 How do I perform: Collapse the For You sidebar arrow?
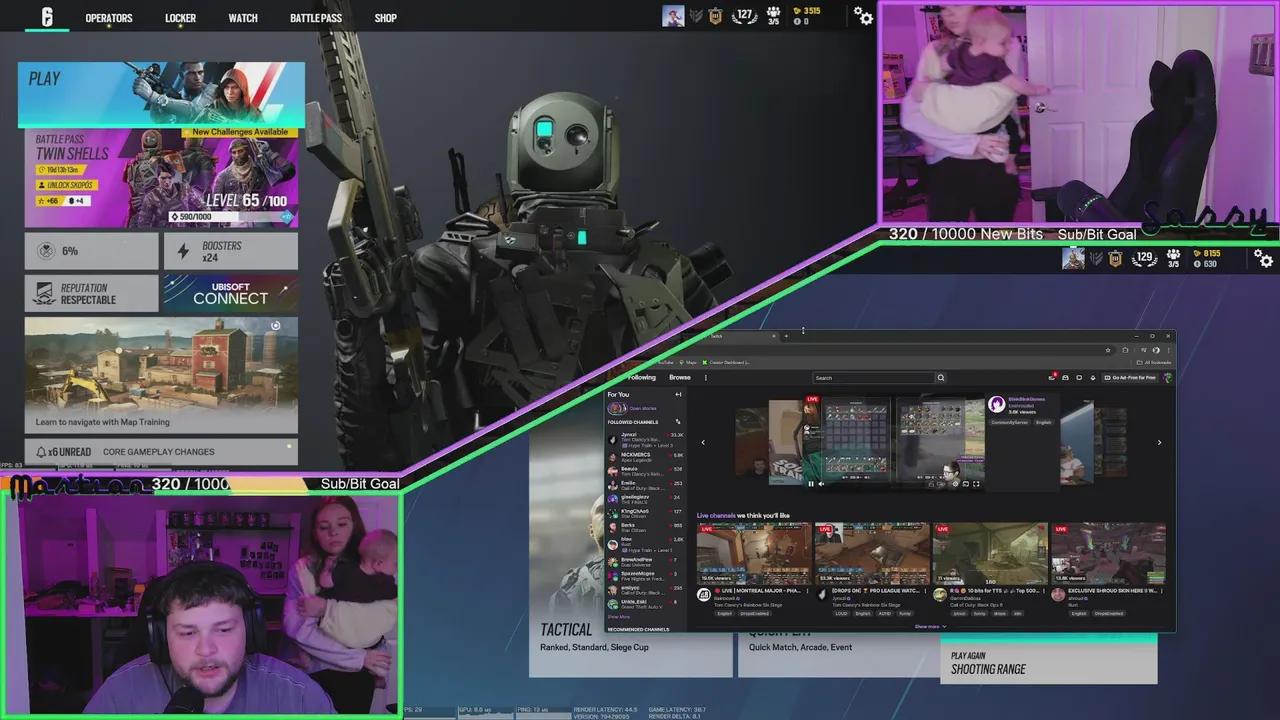tap(678, 394)
